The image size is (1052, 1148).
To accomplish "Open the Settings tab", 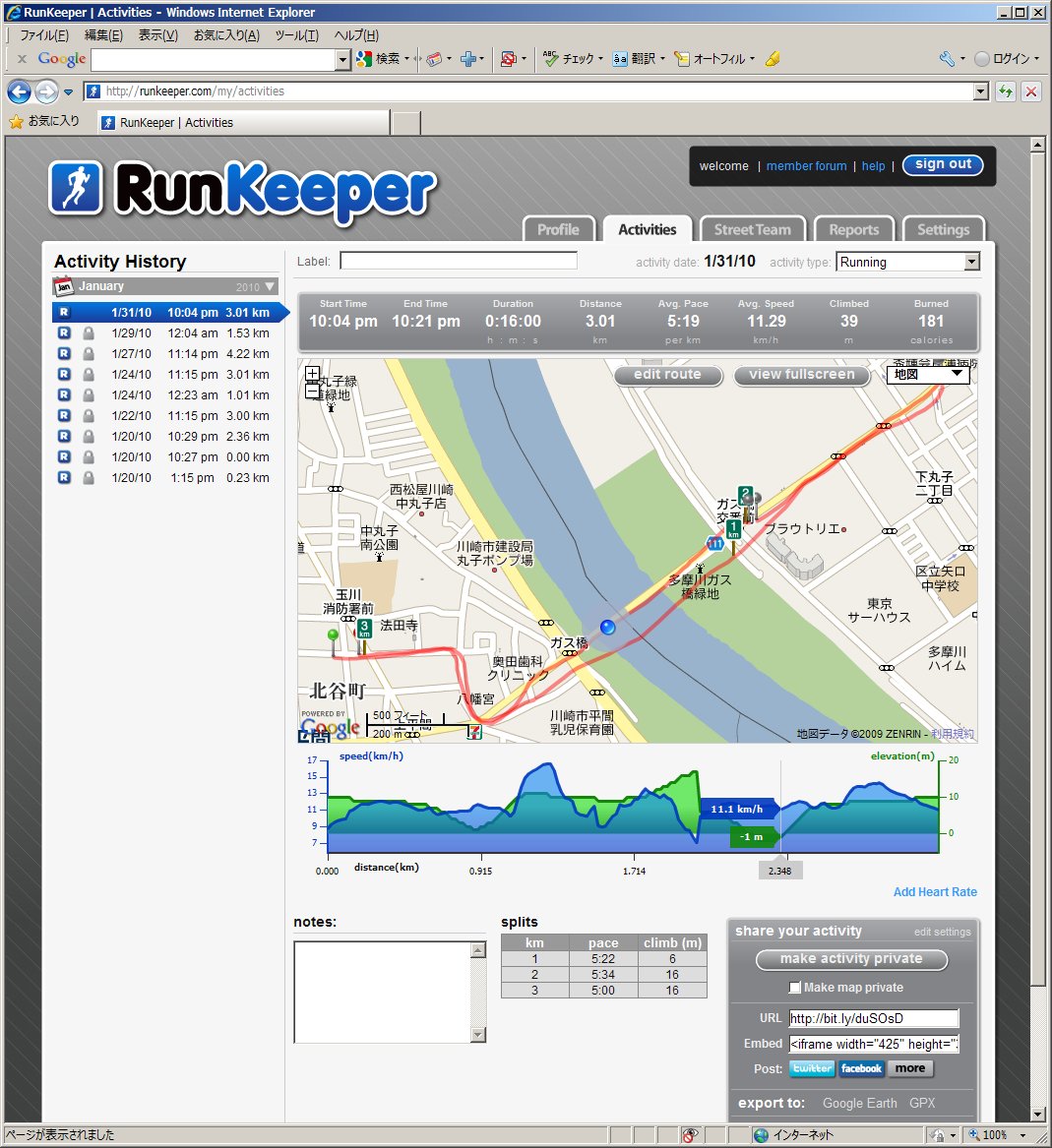I will coord(943,229).
